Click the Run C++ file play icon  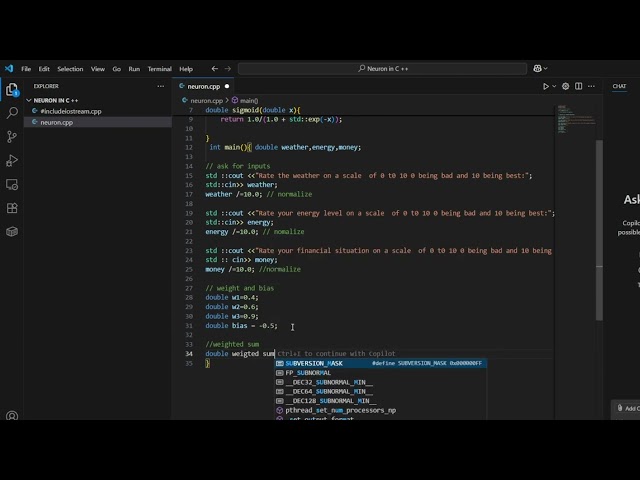coord(545,87)
